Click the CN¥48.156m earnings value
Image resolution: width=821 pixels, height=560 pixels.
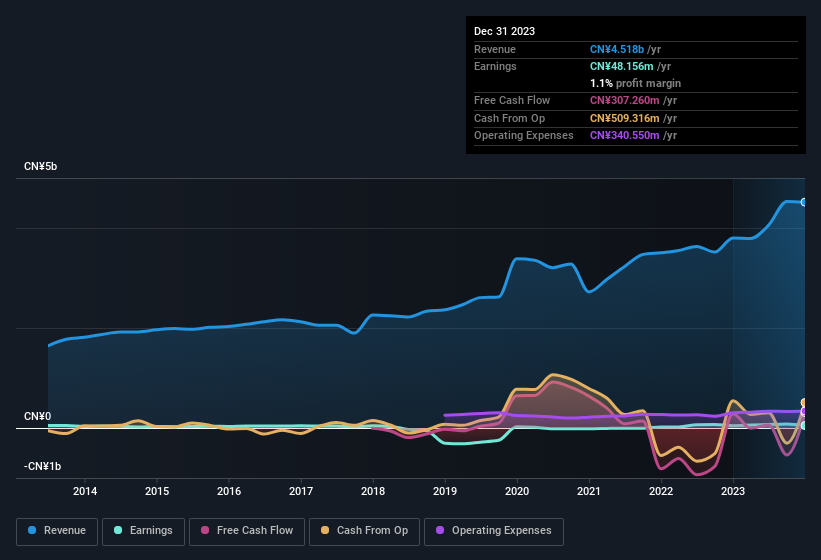tap(622, 66)
